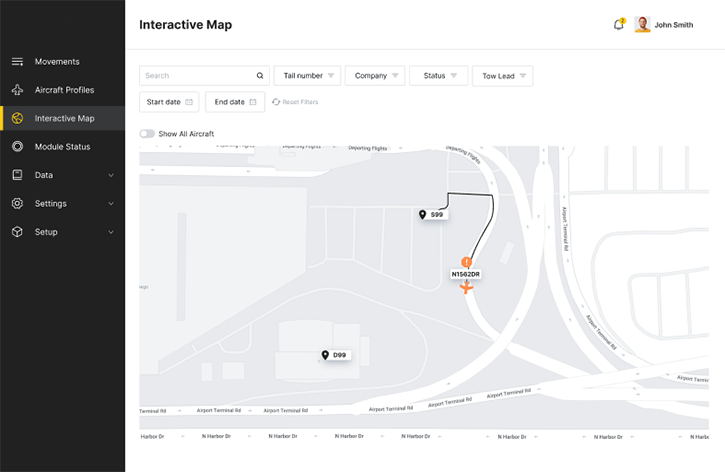Click the orange airplane icon on map
The height and width of the screenshot is (472, 725).
(466, 288)
